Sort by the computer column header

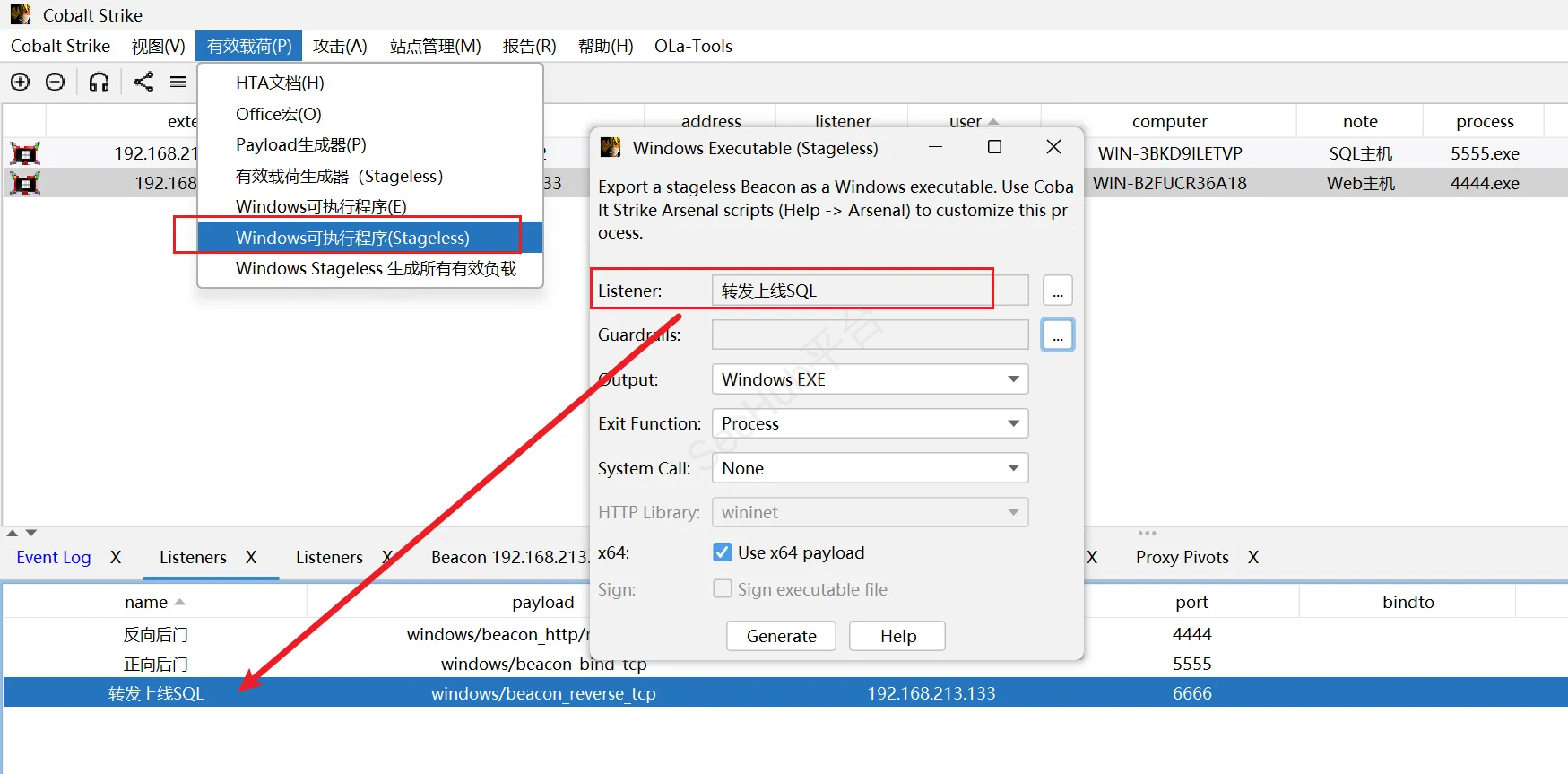click(x=1169, y=121)
